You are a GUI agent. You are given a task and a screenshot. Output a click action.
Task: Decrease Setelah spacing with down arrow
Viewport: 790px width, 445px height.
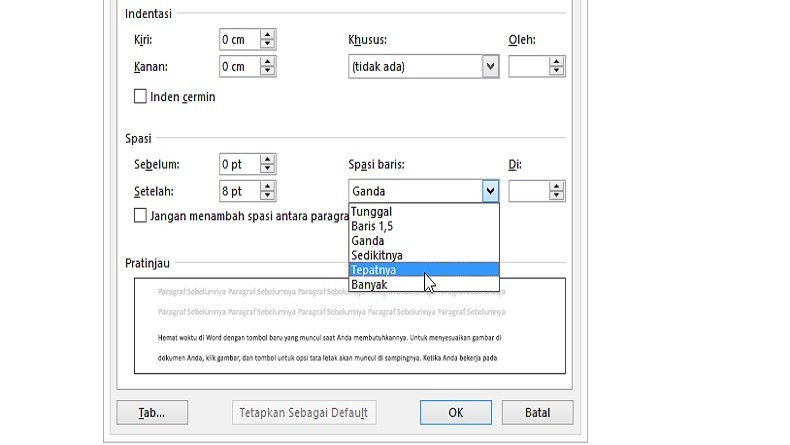[x=267, y=196]
